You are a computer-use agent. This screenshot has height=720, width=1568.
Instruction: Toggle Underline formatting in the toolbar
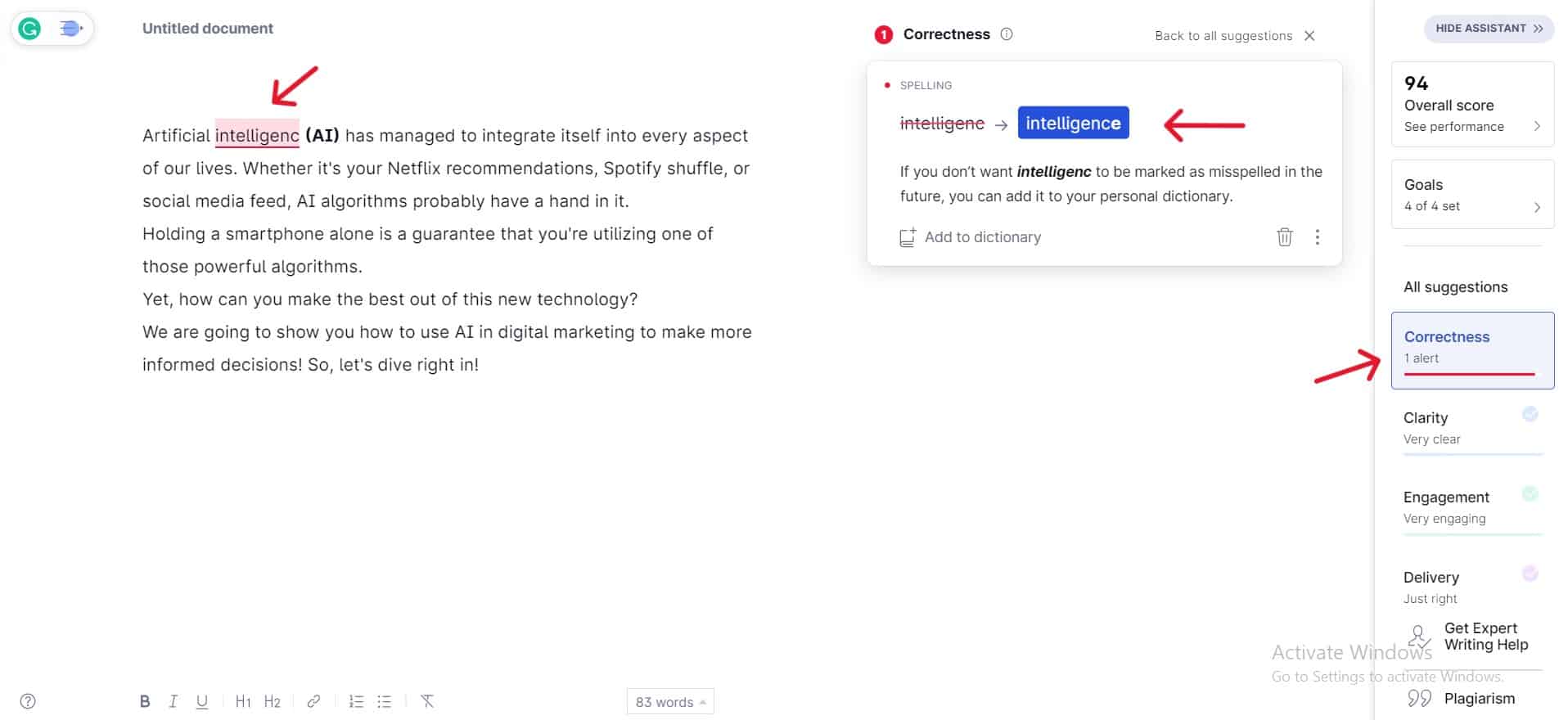tap(202, 701)
